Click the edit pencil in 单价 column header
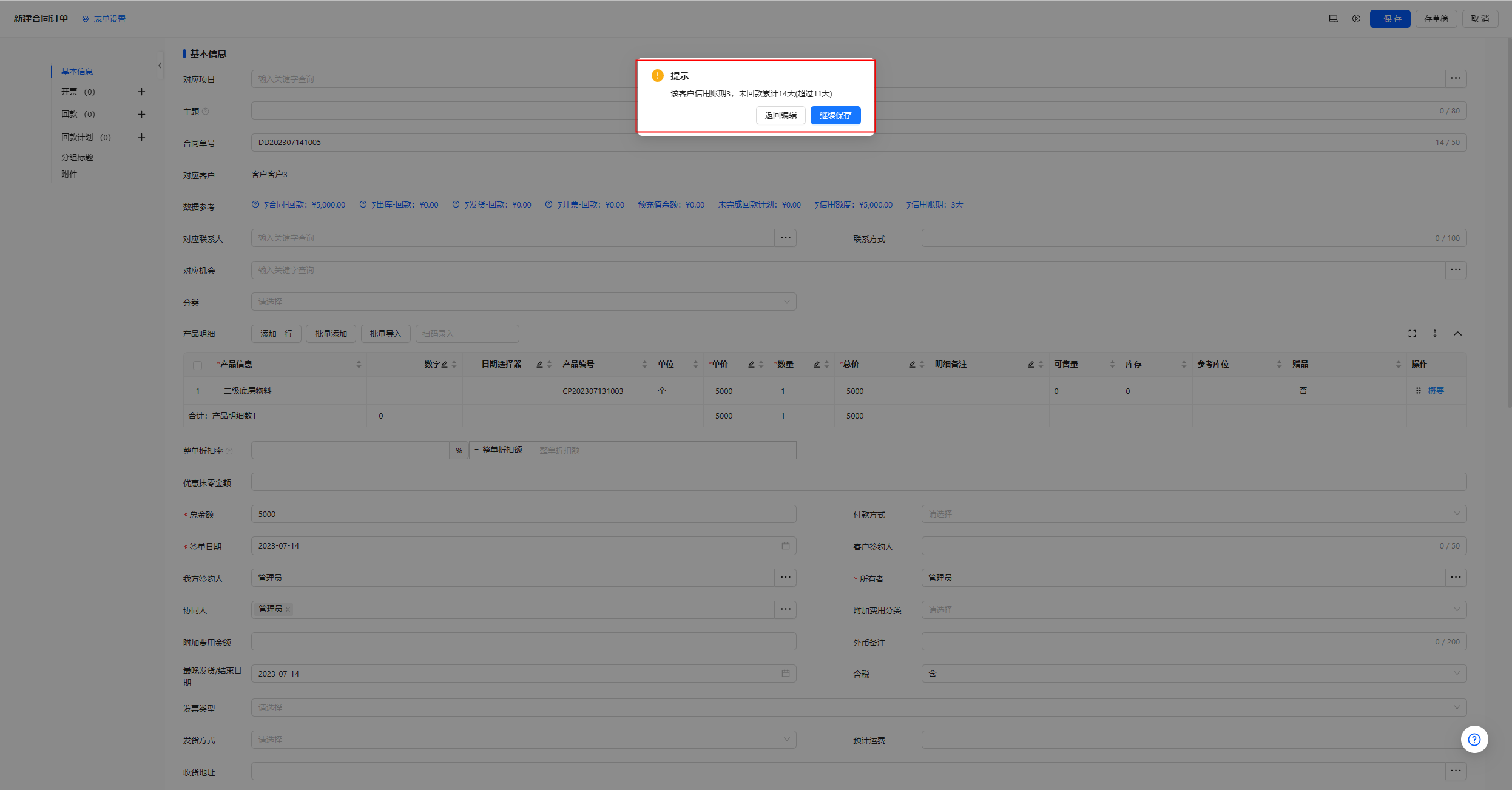The width and height of the screenshot is (1512, 790). [x=751, y=365]
